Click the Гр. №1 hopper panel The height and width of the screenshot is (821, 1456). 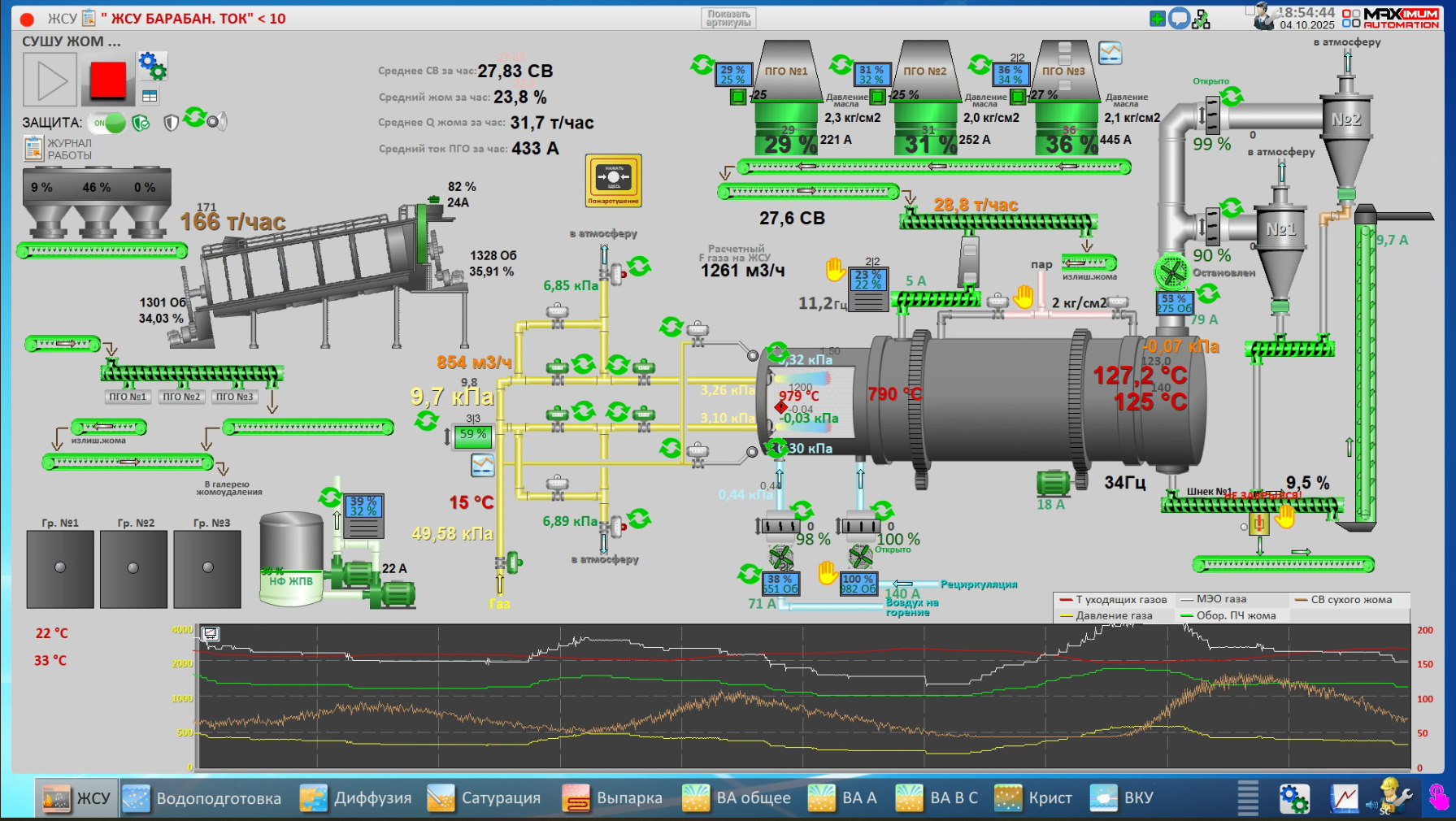(60, 568)
